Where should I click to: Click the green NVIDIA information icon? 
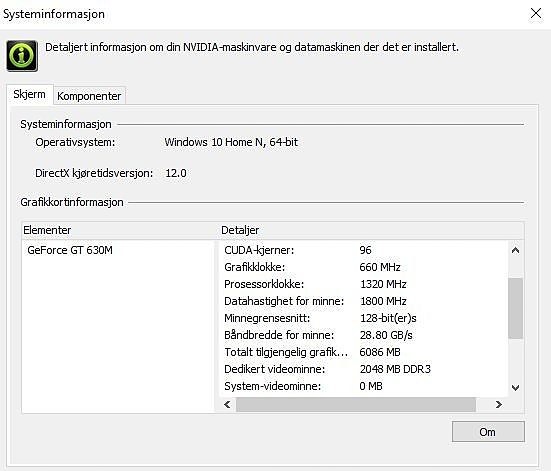point(22,56)
